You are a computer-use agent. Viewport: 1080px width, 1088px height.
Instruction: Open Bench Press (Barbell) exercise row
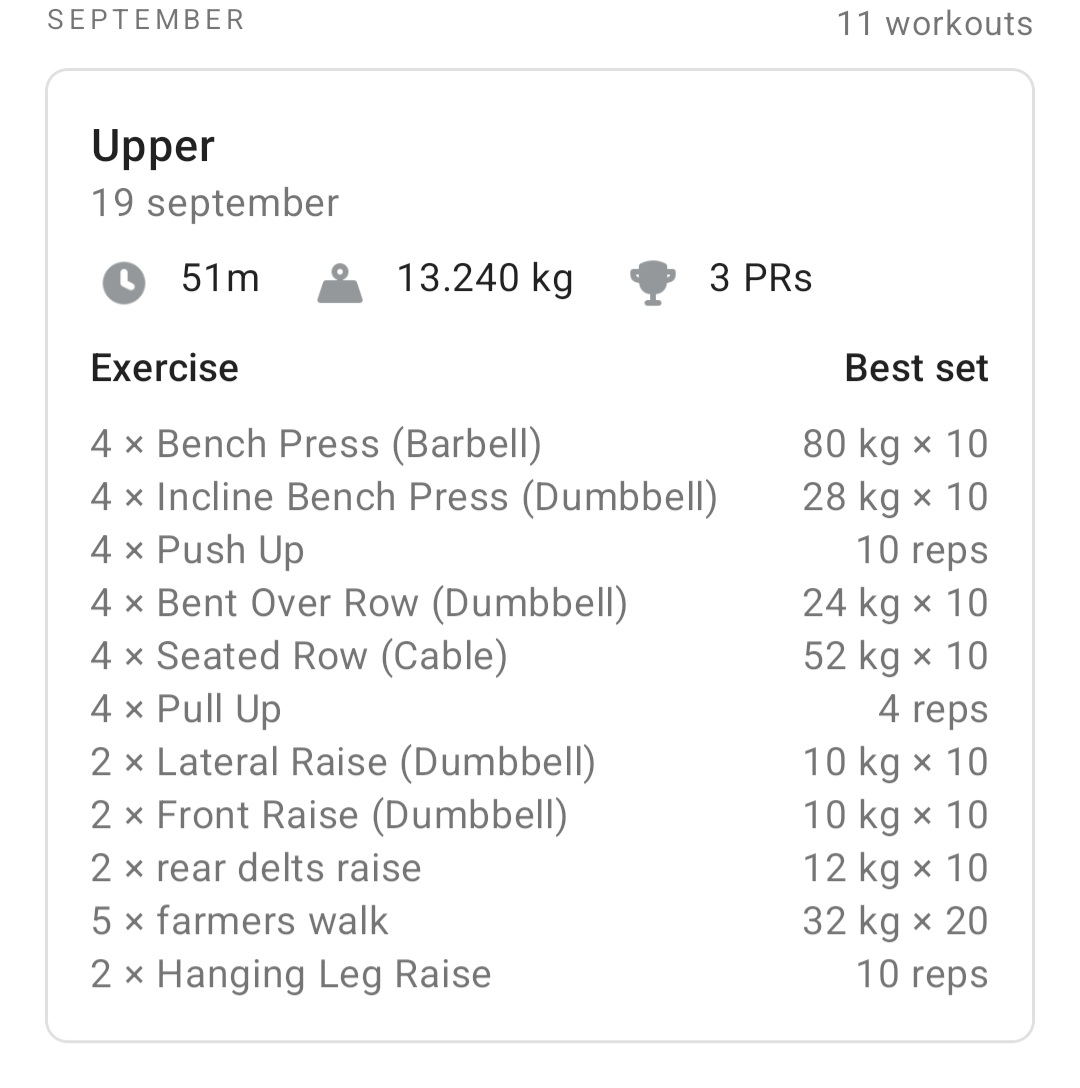(316, 444)
